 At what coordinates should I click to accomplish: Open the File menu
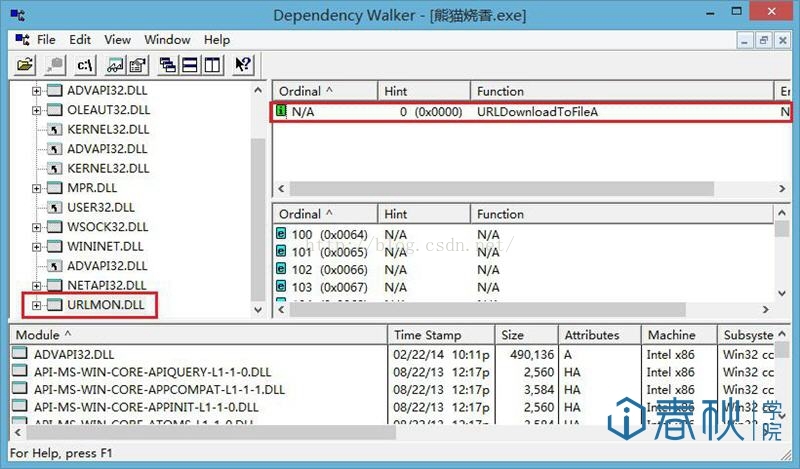click(46, 39)
